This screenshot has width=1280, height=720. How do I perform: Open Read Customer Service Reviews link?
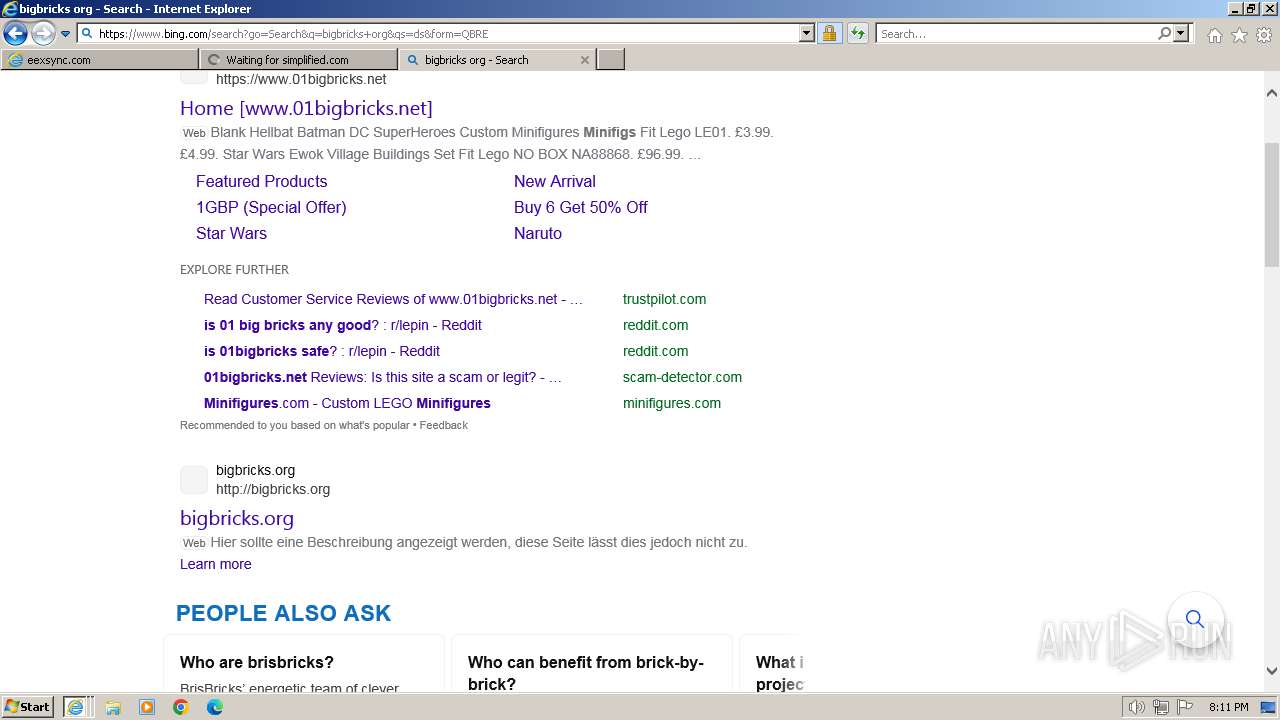[x=393, y=299]
